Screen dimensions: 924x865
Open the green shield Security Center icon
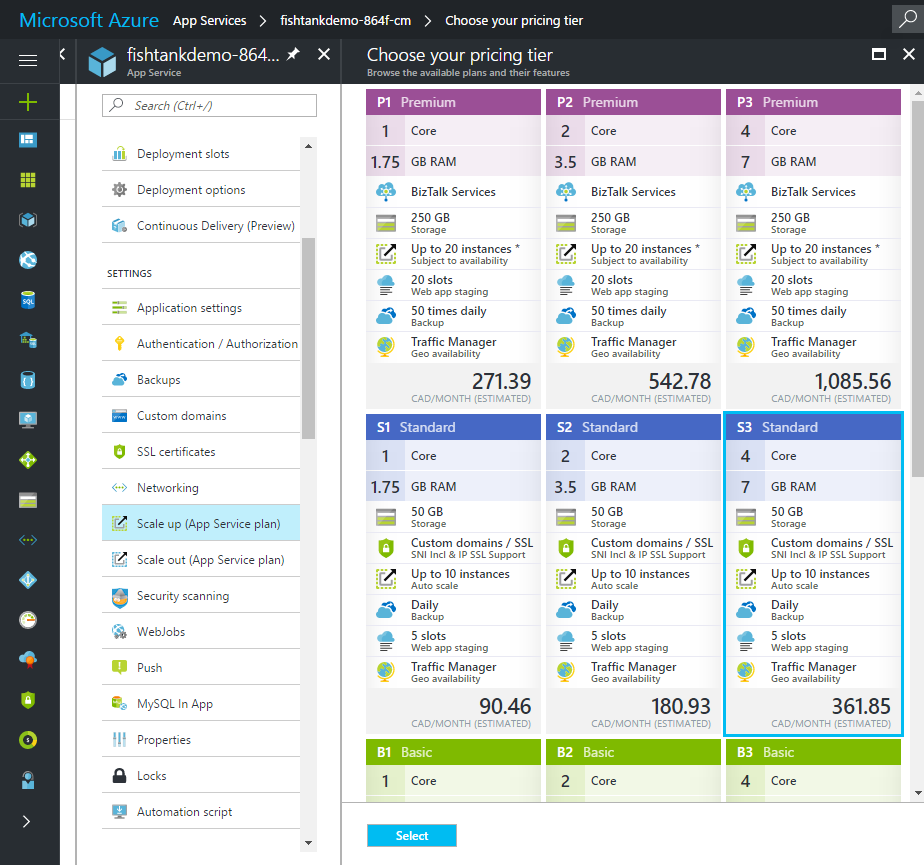coord(28,700)
